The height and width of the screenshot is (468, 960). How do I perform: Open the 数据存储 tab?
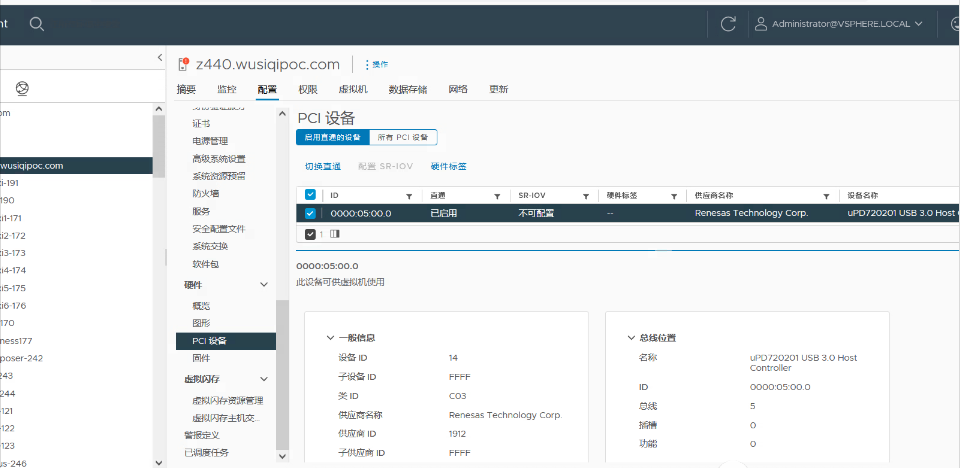[408, 89]
